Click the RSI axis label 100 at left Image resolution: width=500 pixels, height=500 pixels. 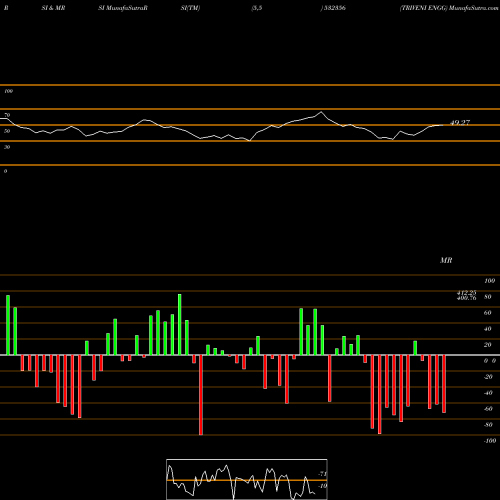coord(8,91)
